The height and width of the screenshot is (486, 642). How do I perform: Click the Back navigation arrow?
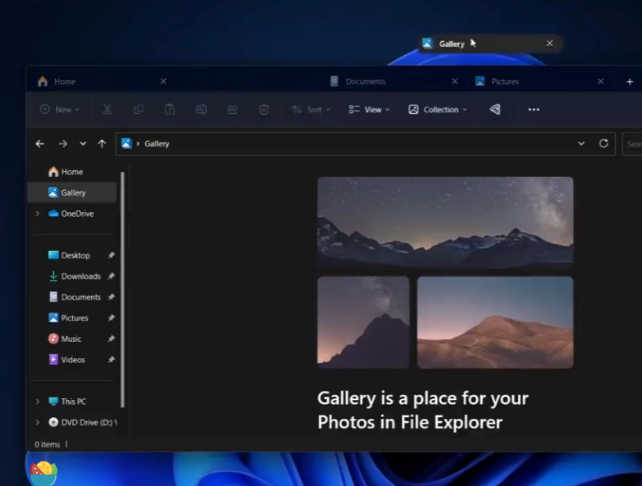coord(40,144)
